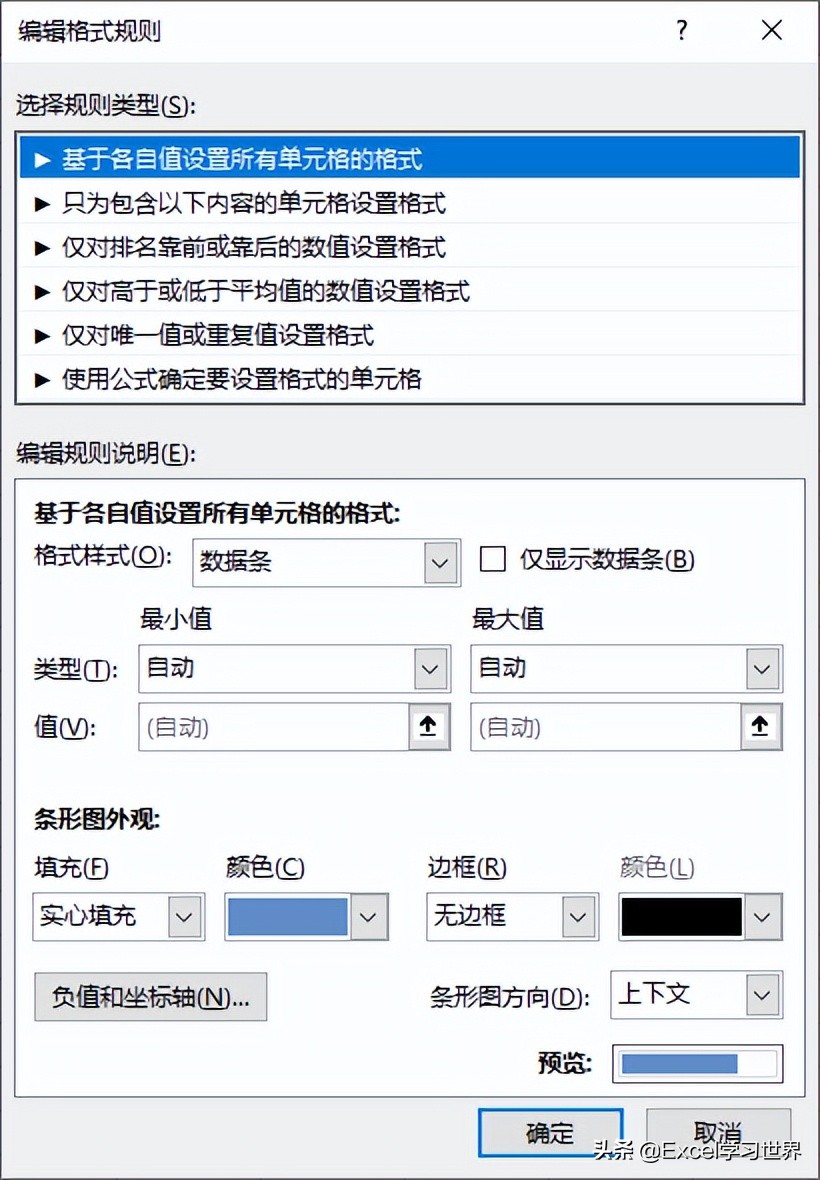The width and height of the screenshot is (820, 1180).
Task: Open the 格式样式 数据条 dropdown
Action: [326, 562]
